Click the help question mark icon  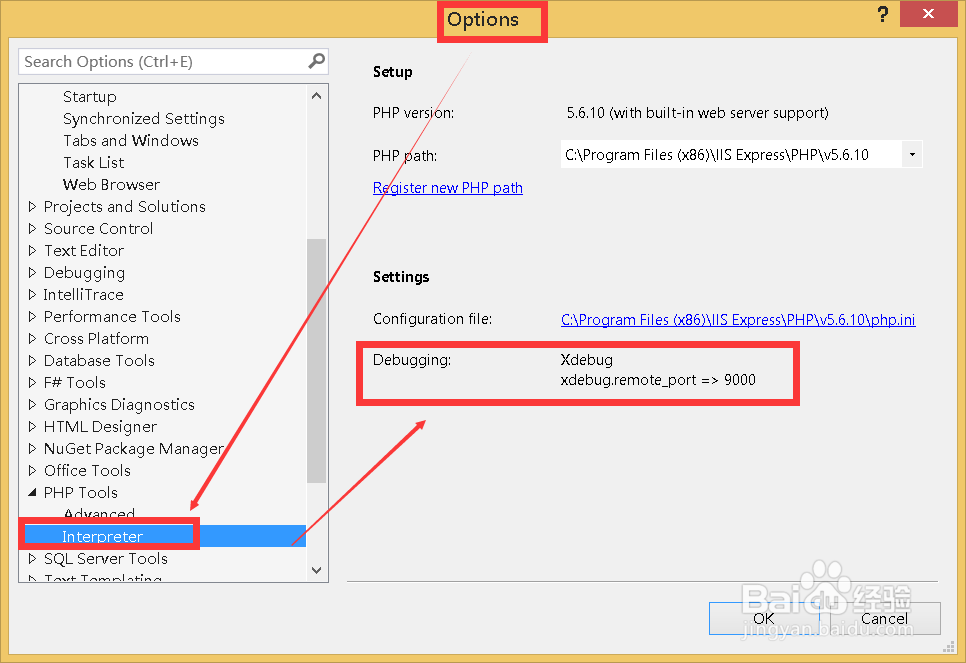pos(883,14)
